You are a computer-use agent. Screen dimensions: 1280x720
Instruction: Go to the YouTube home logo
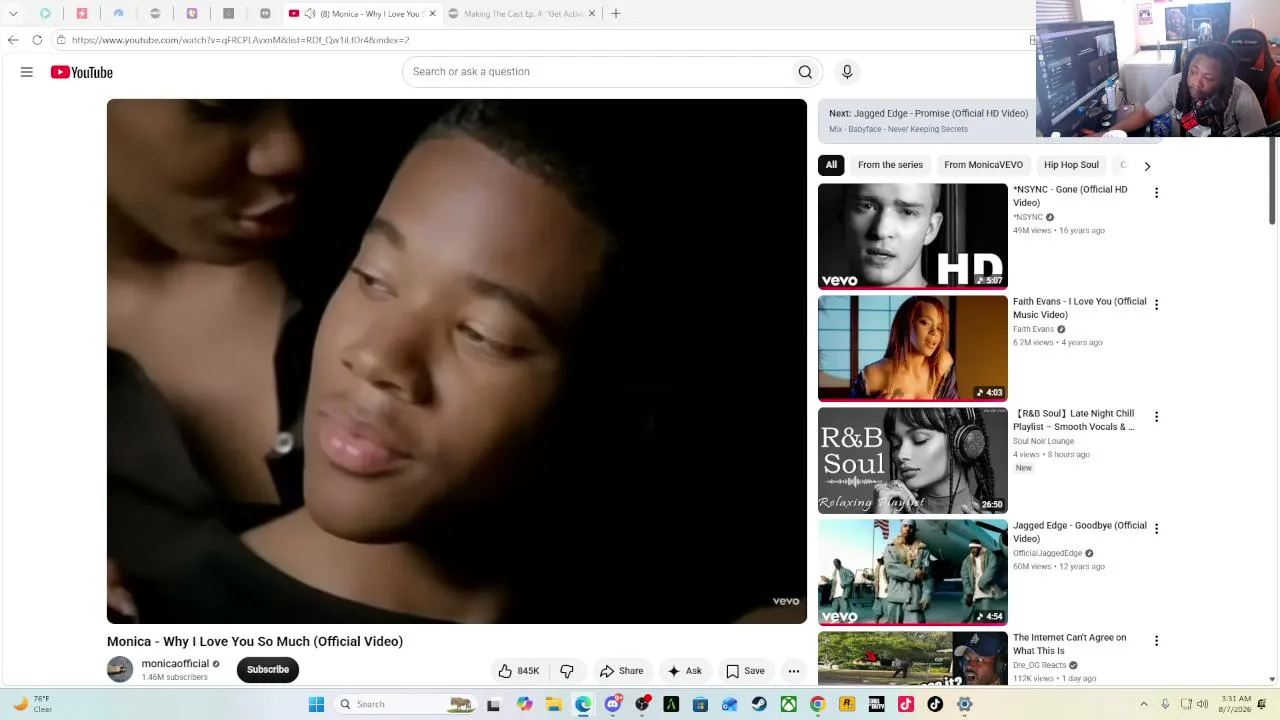click(x=82, y=72)
